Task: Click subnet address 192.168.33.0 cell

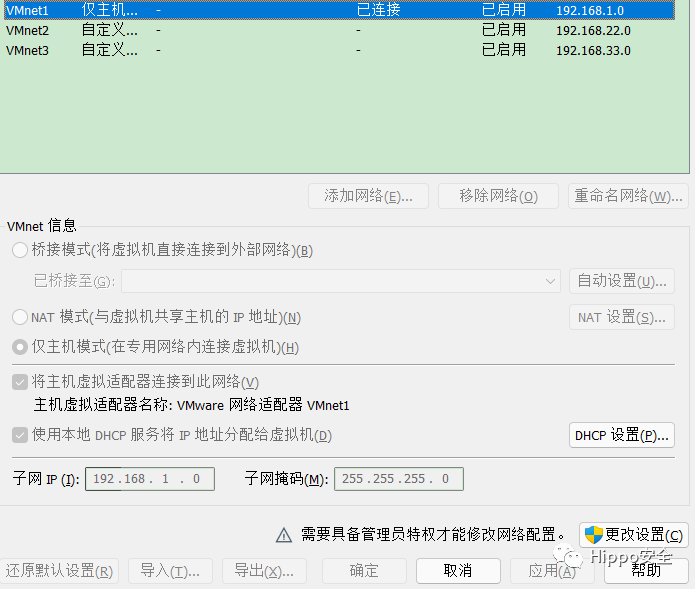Action: click(593, 50)
